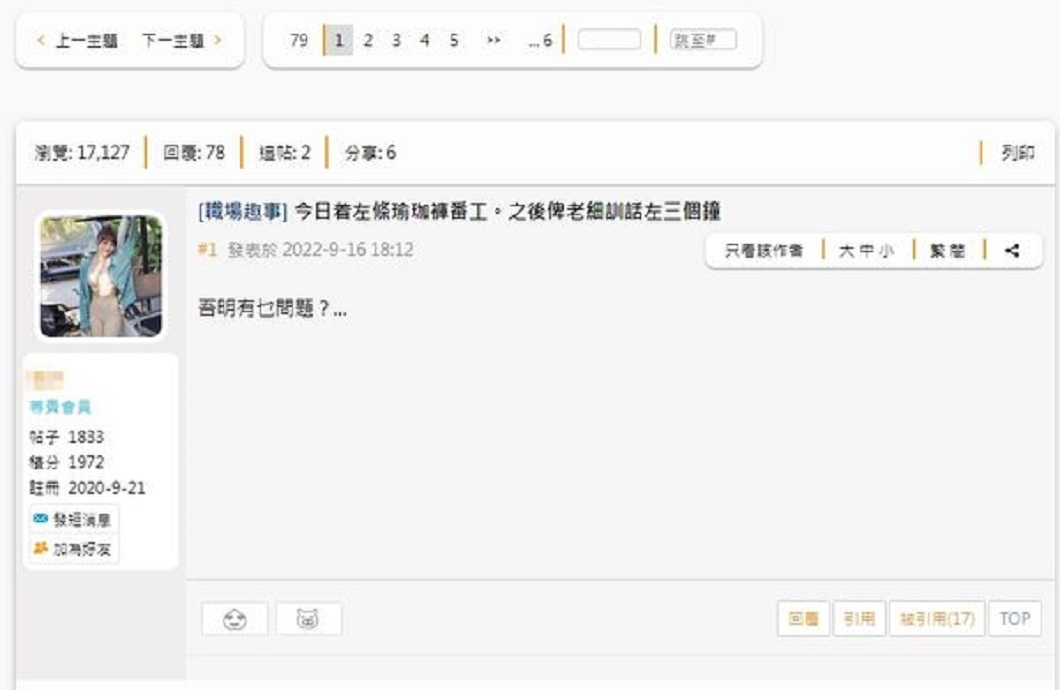Switch to simplified Chinese 簡

(957, 251)
